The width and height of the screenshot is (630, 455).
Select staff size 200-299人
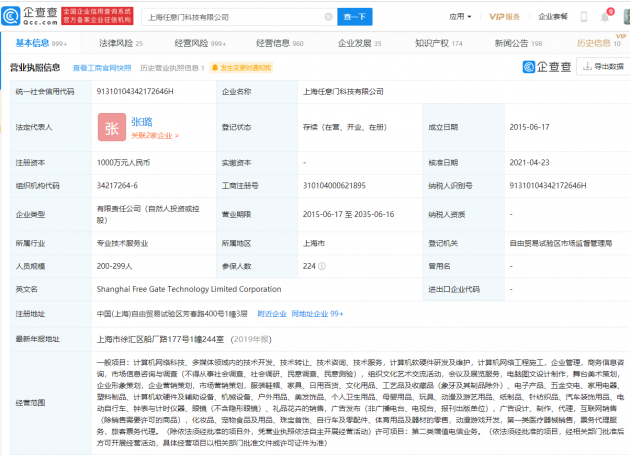pos(115,266)
